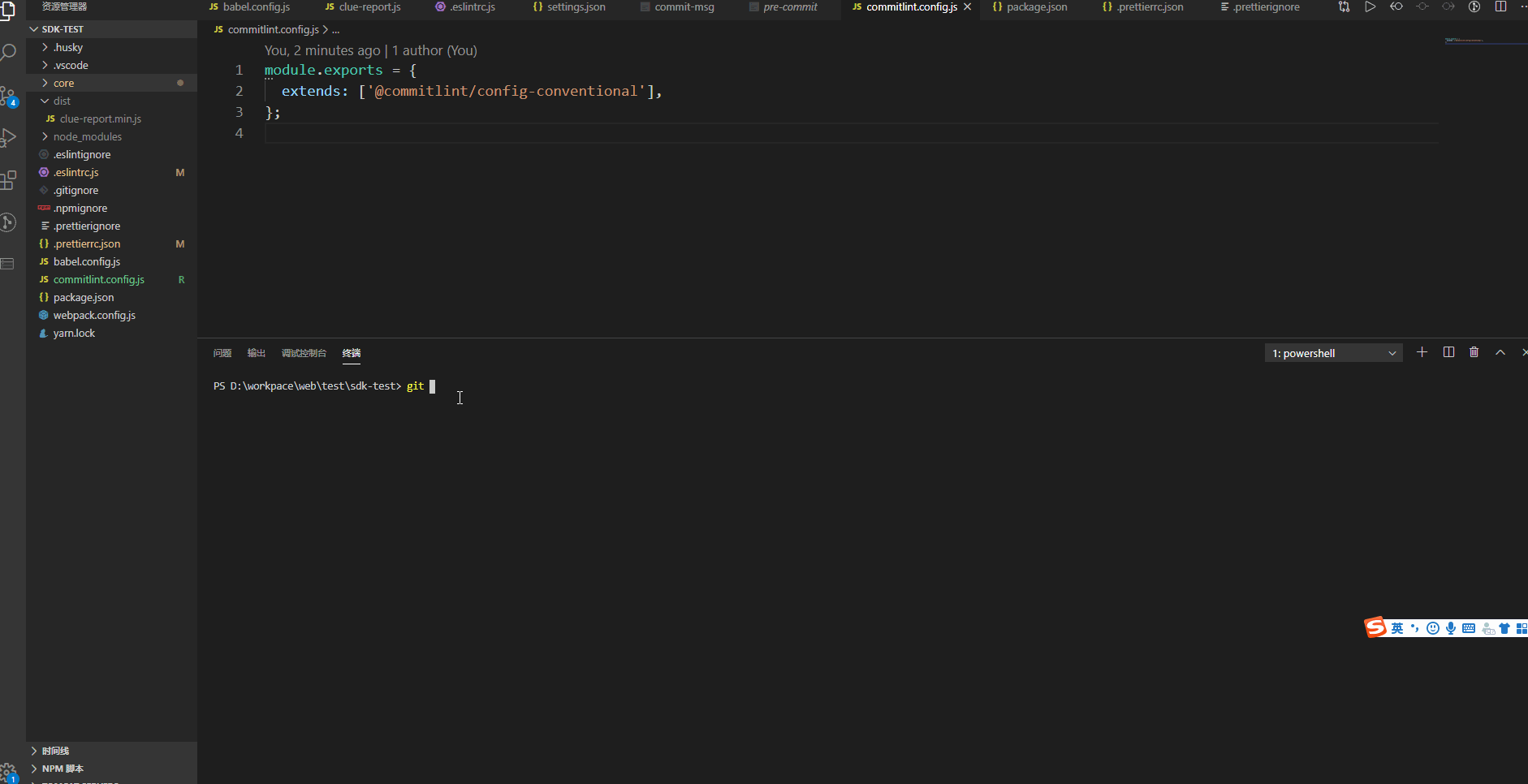Split the editor using the toolbar icon

coord(1501,6)
